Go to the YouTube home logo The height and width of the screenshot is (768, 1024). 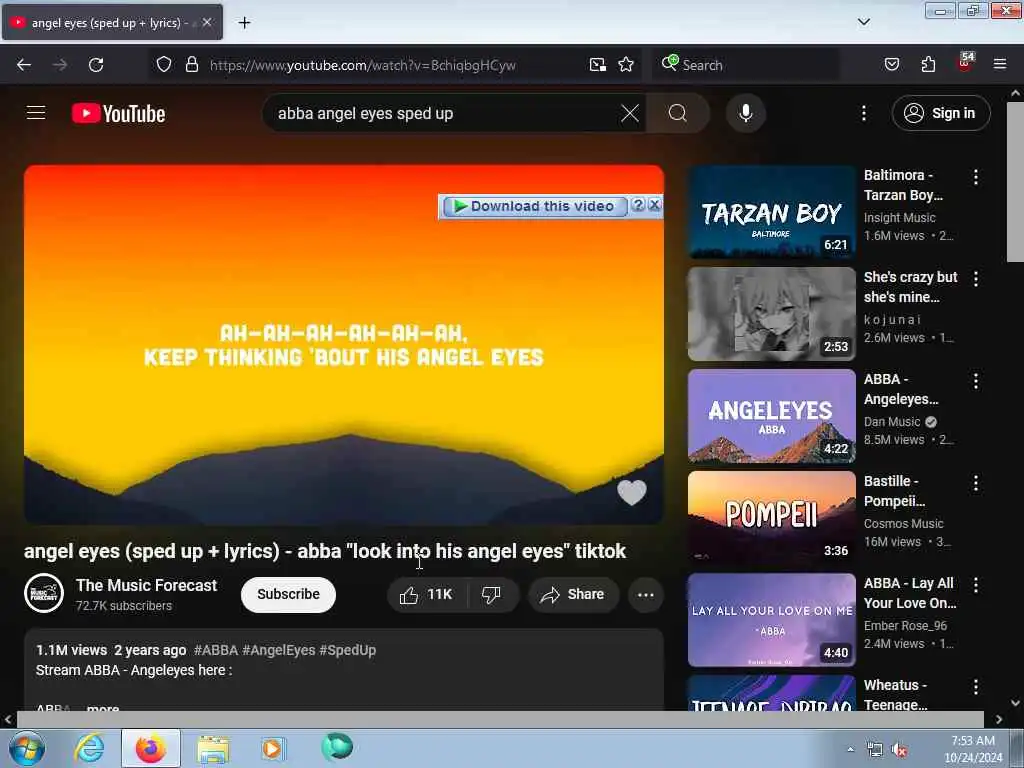(118, 113)
